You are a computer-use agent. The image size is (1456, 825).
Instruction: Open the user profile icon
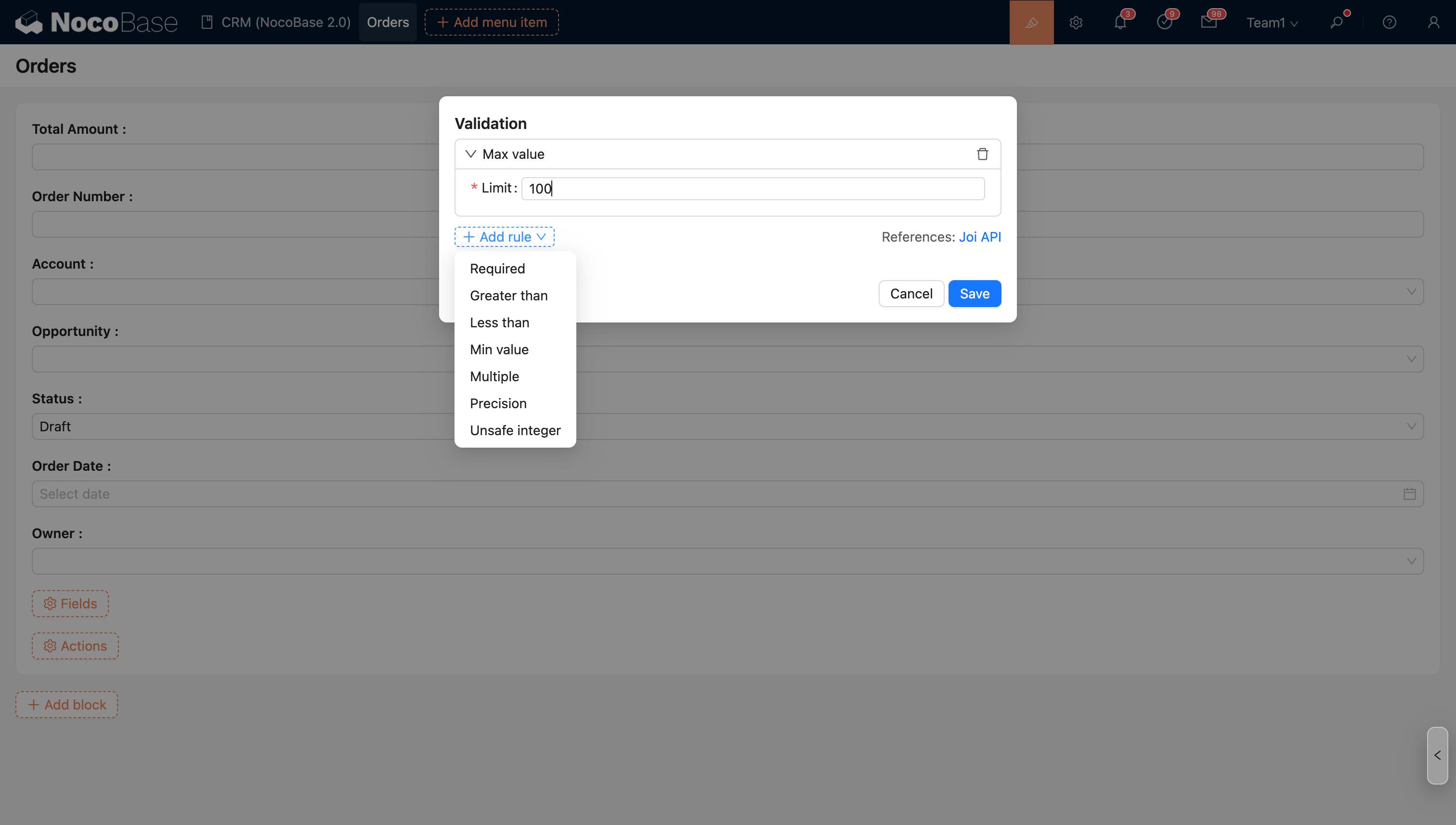(x=1433, y=22)
